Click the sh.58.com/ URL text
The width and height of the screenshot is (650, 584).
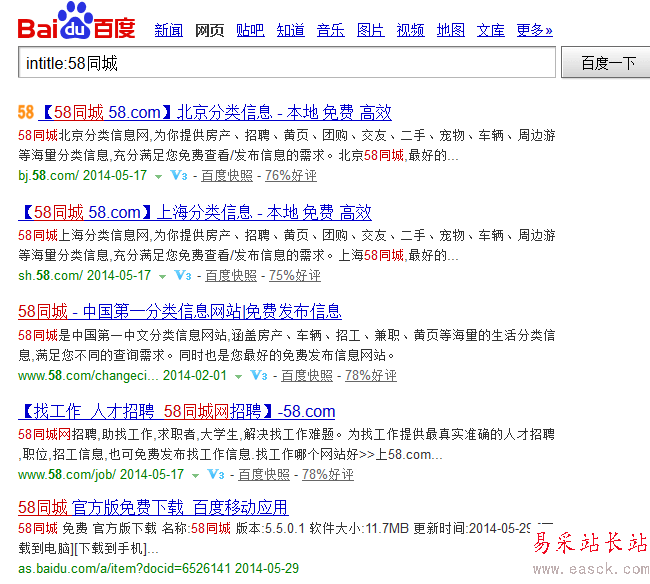(x=50, y=276)
